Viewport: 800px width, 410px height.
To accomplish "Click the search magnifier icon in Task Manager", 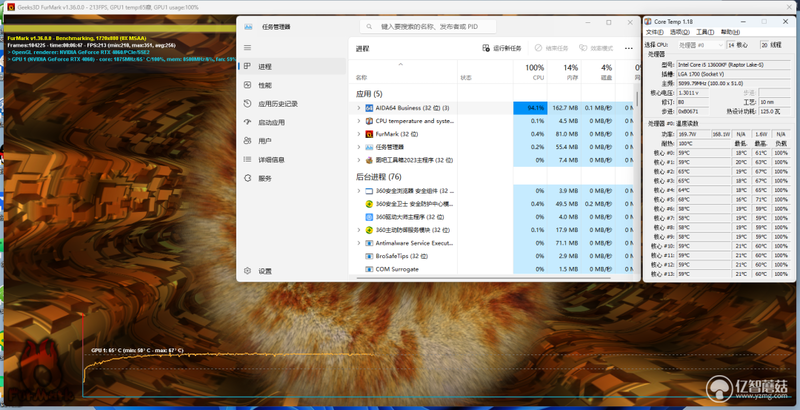I will click(x=369, y=27).
